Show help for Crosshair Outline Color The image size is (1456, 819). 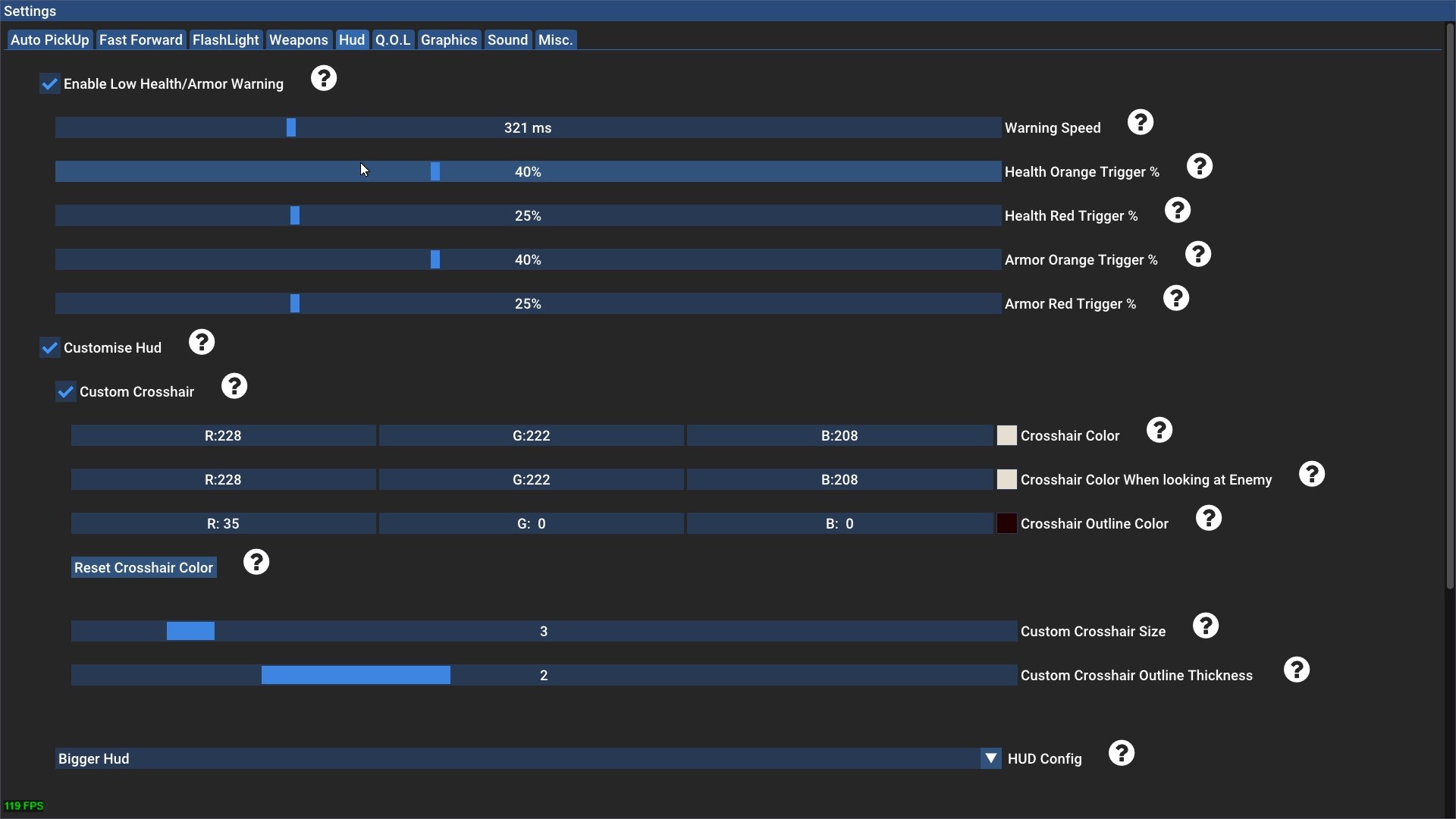tap(1208, 518)
